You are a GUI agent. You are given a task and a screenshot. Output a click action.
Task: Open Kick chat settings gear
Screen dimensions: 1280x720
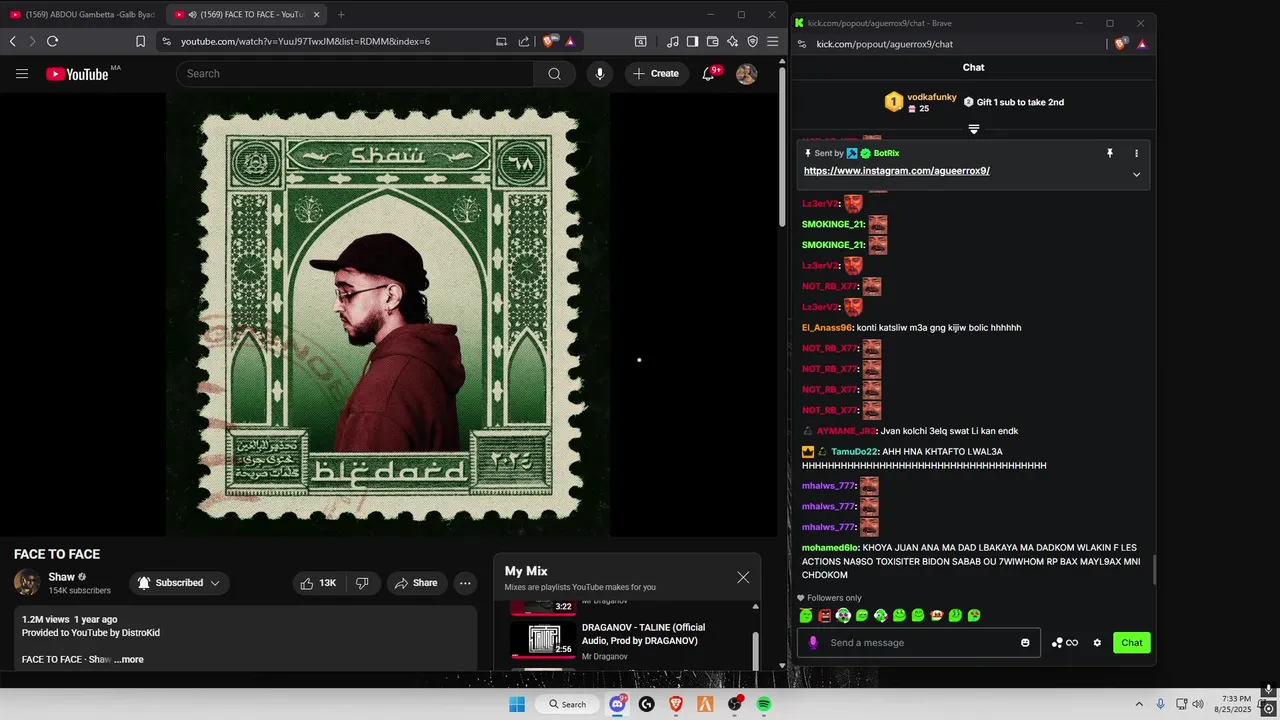tap(1097, 643)
